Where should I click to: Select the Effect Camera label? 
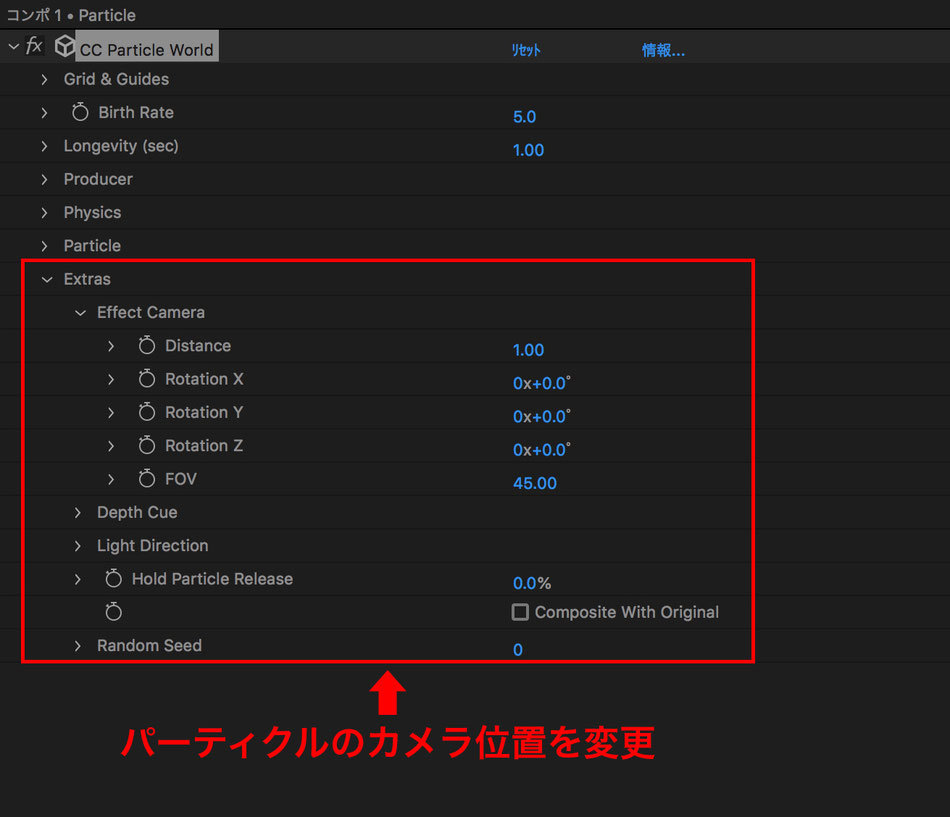pyautogui.click(x=151, y=312)
